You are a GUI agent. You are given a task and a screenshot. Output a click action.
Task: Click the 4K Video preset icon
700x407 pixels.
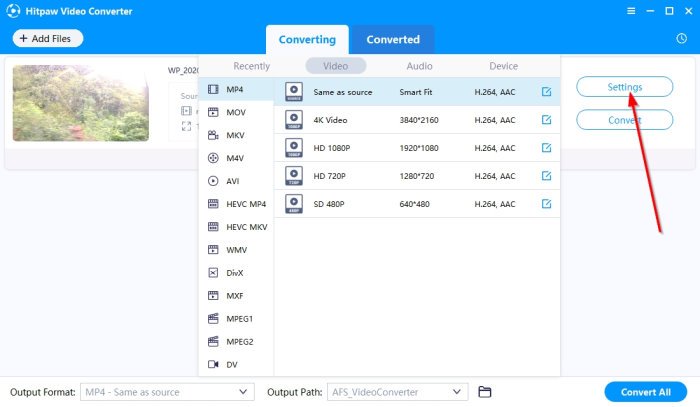tap(294, 120)
